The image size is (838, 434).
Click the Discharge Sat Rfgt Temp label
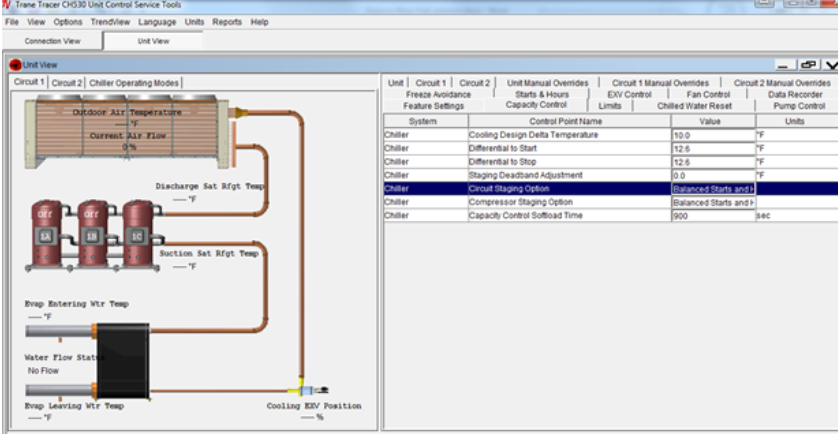click(x=210, y=186)
